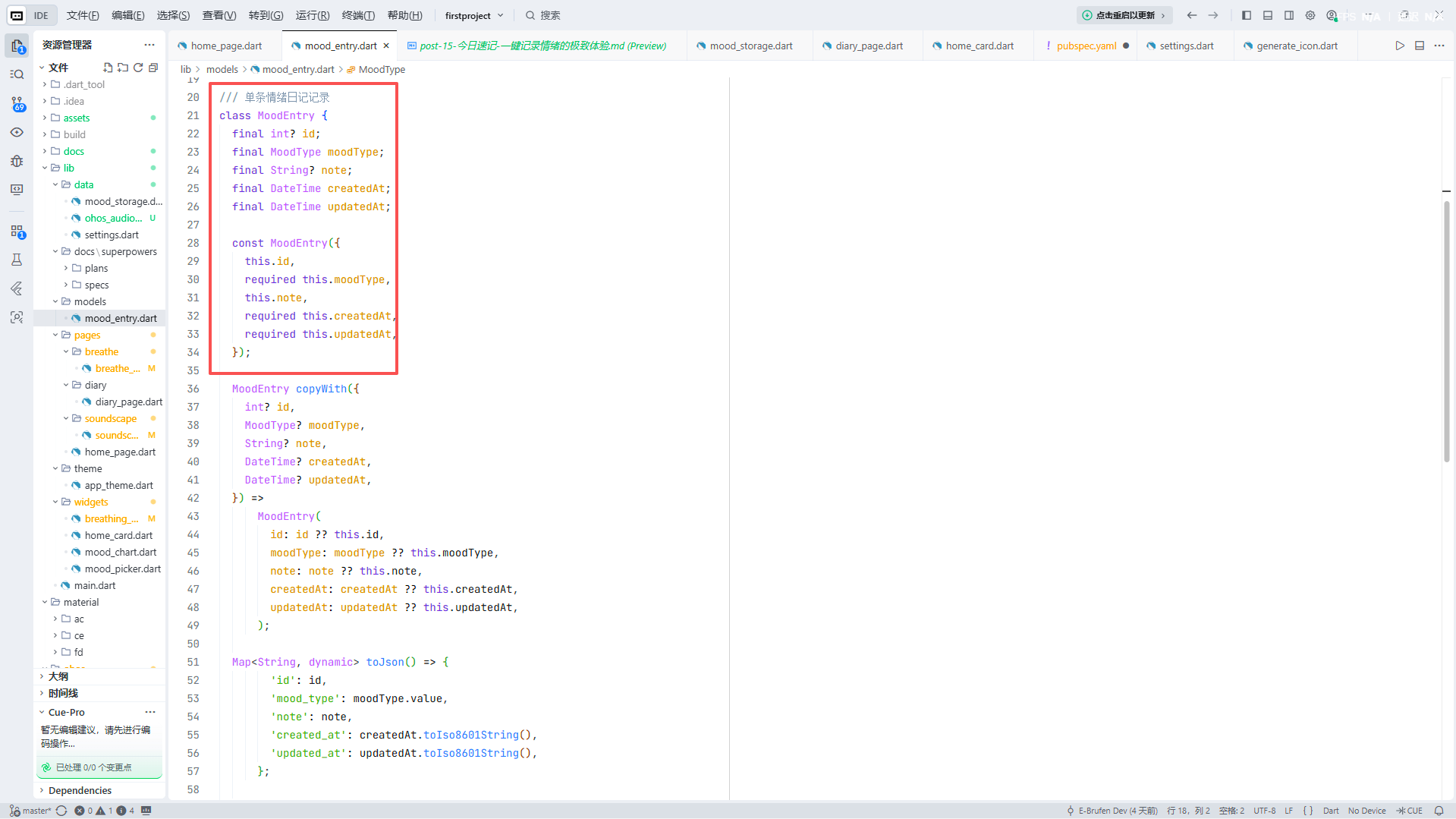Open the settings gear in title bar

click(1310, 15)
